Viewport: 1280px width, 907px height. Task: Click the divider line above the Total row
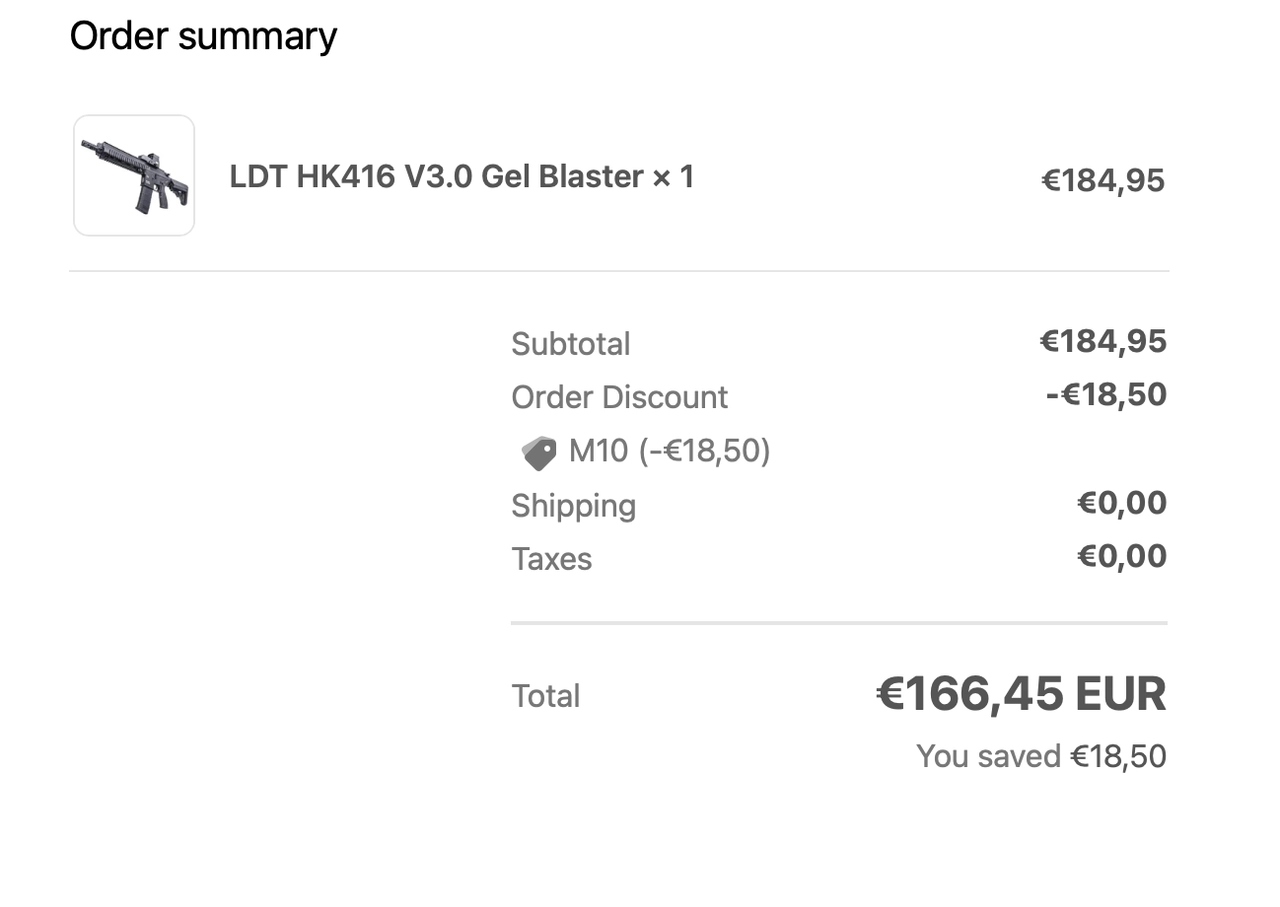838,623
